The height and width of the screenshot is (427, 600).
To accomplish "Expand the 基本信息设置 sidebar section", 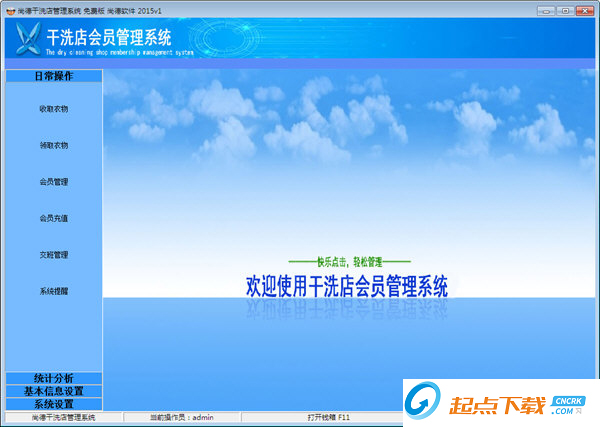I will (54, 391).
